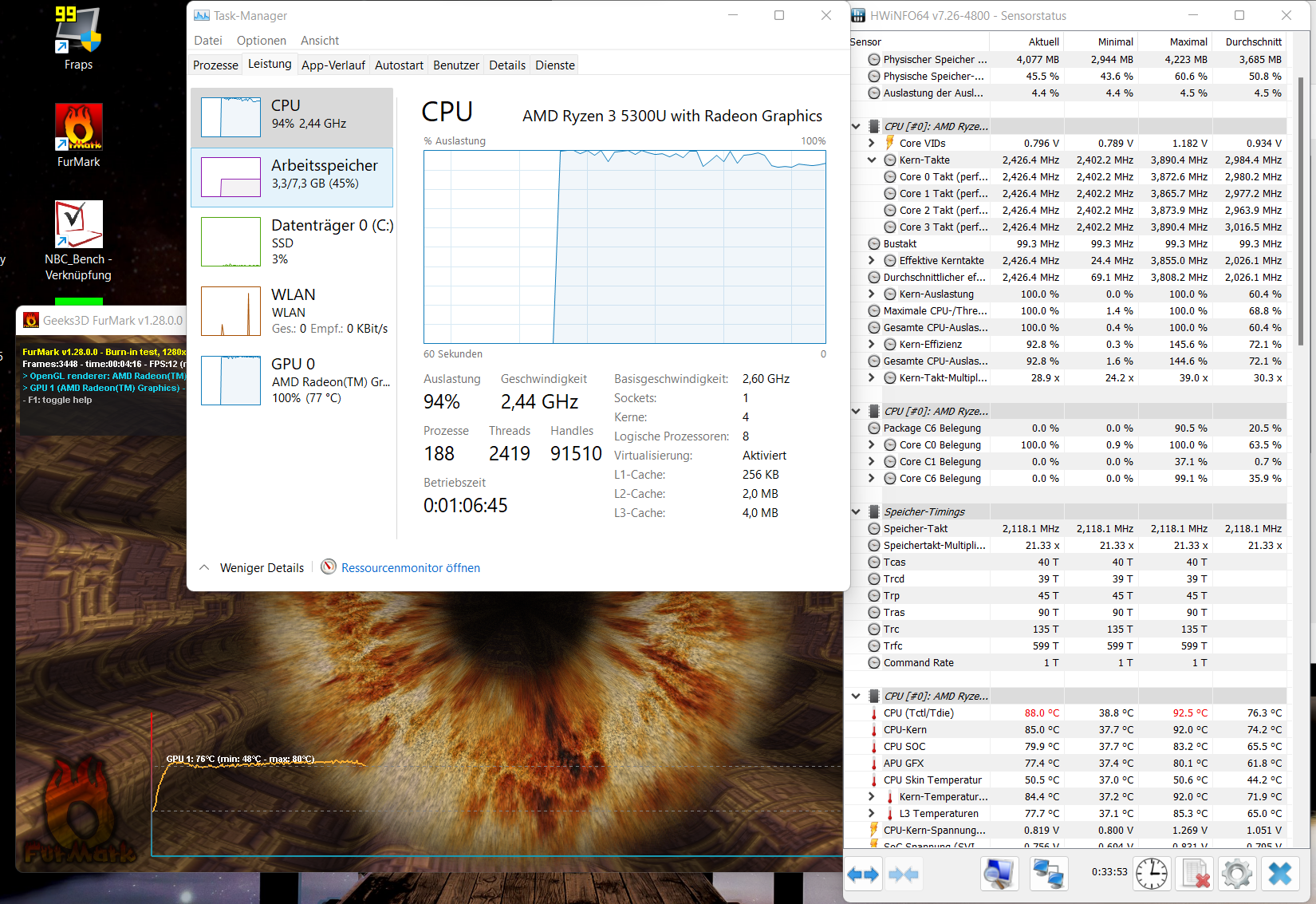Click the collapse arrows icon in HWiNFO toolbar
The width and height of the screenshot is (1316, 904).
(x=904, y=874)
